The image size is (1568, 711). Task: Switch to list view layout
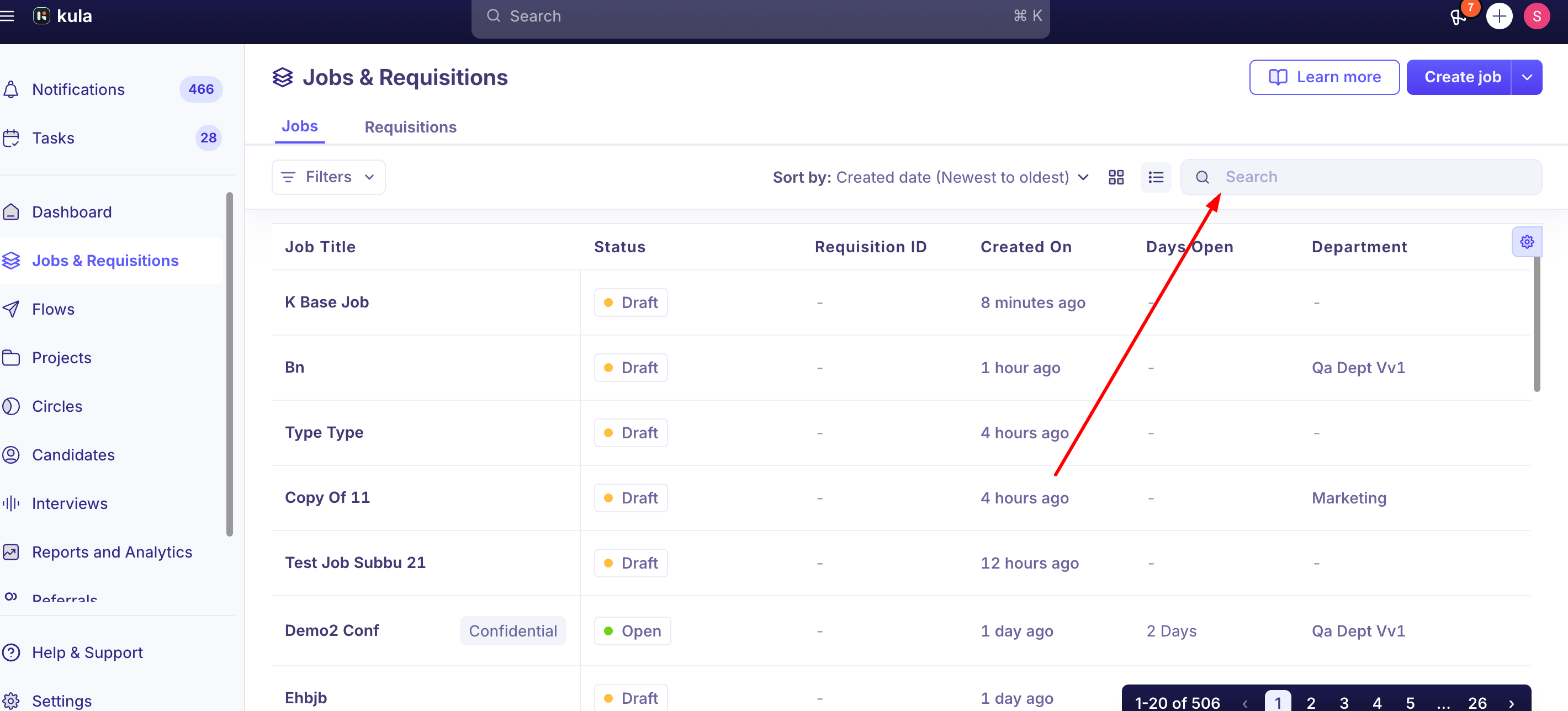1156,177
